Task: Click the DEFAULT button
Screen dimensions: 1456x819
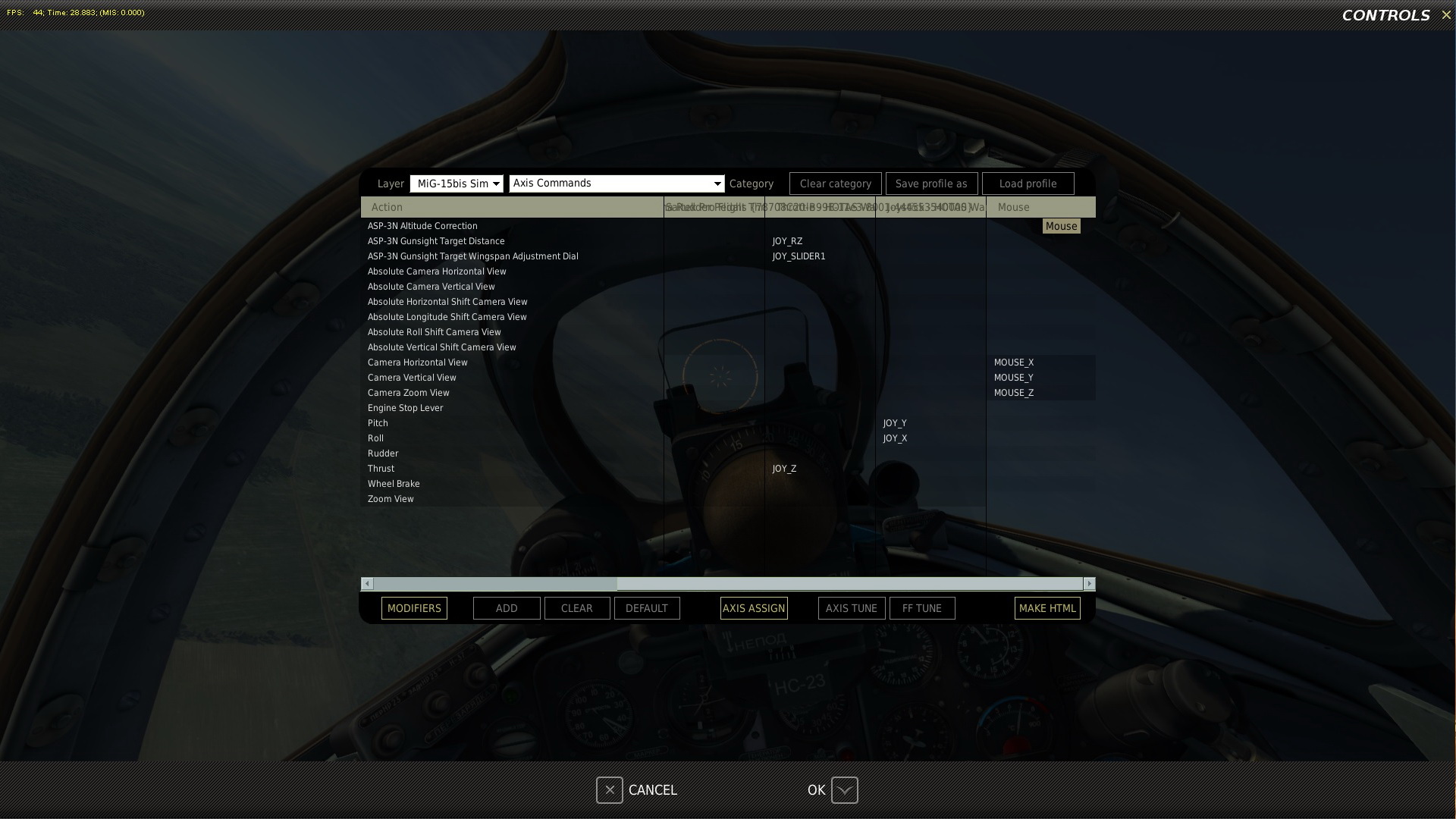Action: (647, 608)
